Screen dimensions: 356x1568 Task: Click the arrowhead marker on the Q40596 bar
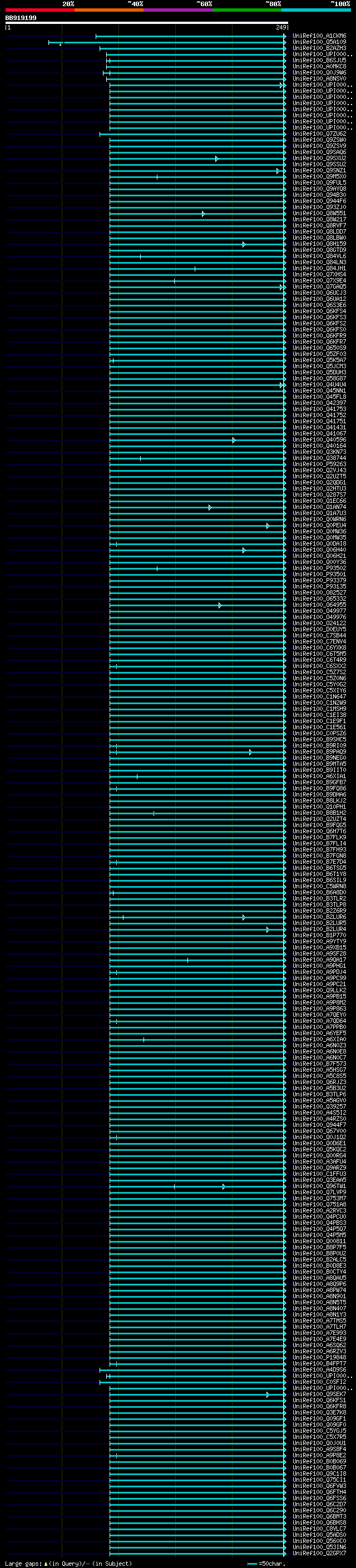(x=234, y=439)
